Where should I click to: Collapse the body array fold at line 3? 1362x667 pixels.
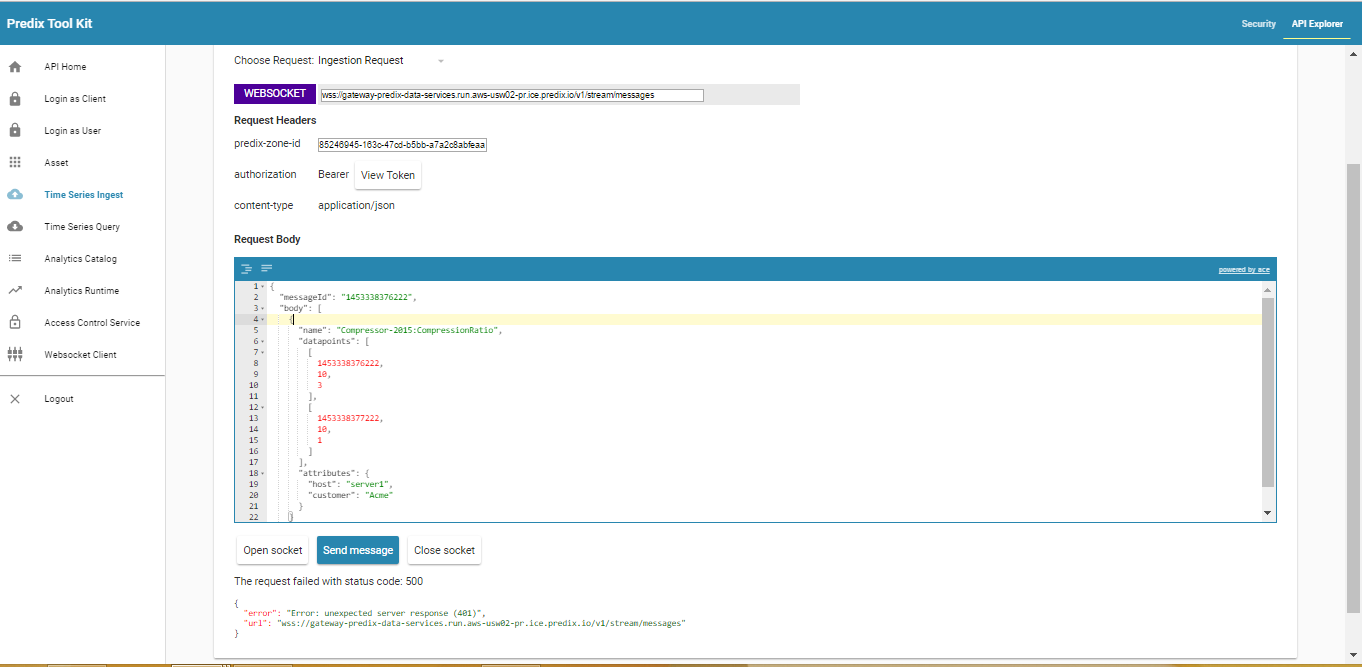[x=262, y=309]
